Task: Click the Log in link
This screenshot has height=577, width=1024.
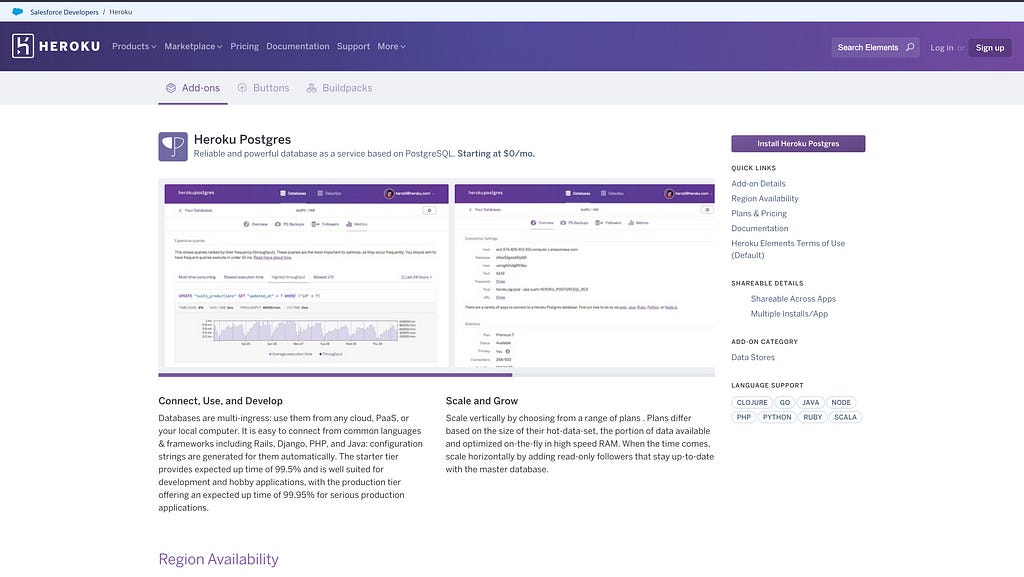Action: (941, 48)
